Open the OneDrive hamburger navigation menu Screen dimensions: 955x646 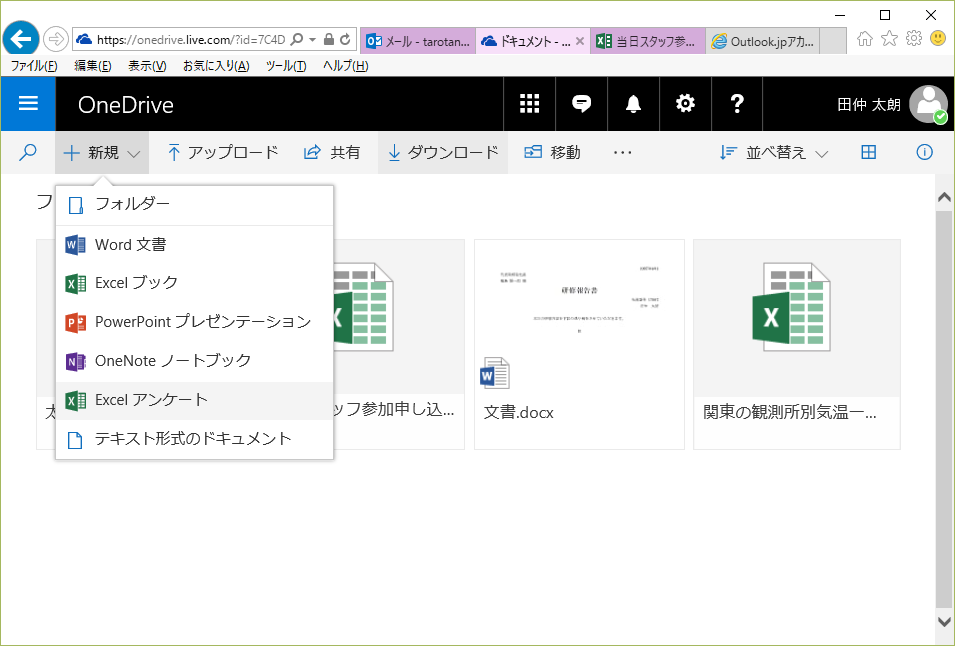tap(28, 104)
